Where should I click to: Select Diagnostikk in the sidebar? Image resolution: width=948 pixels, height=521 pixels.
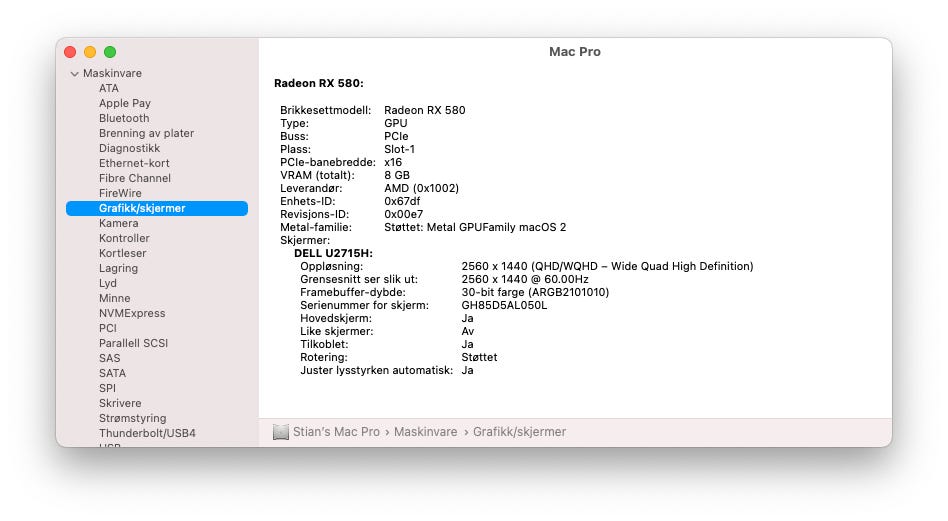pos(129,148)
